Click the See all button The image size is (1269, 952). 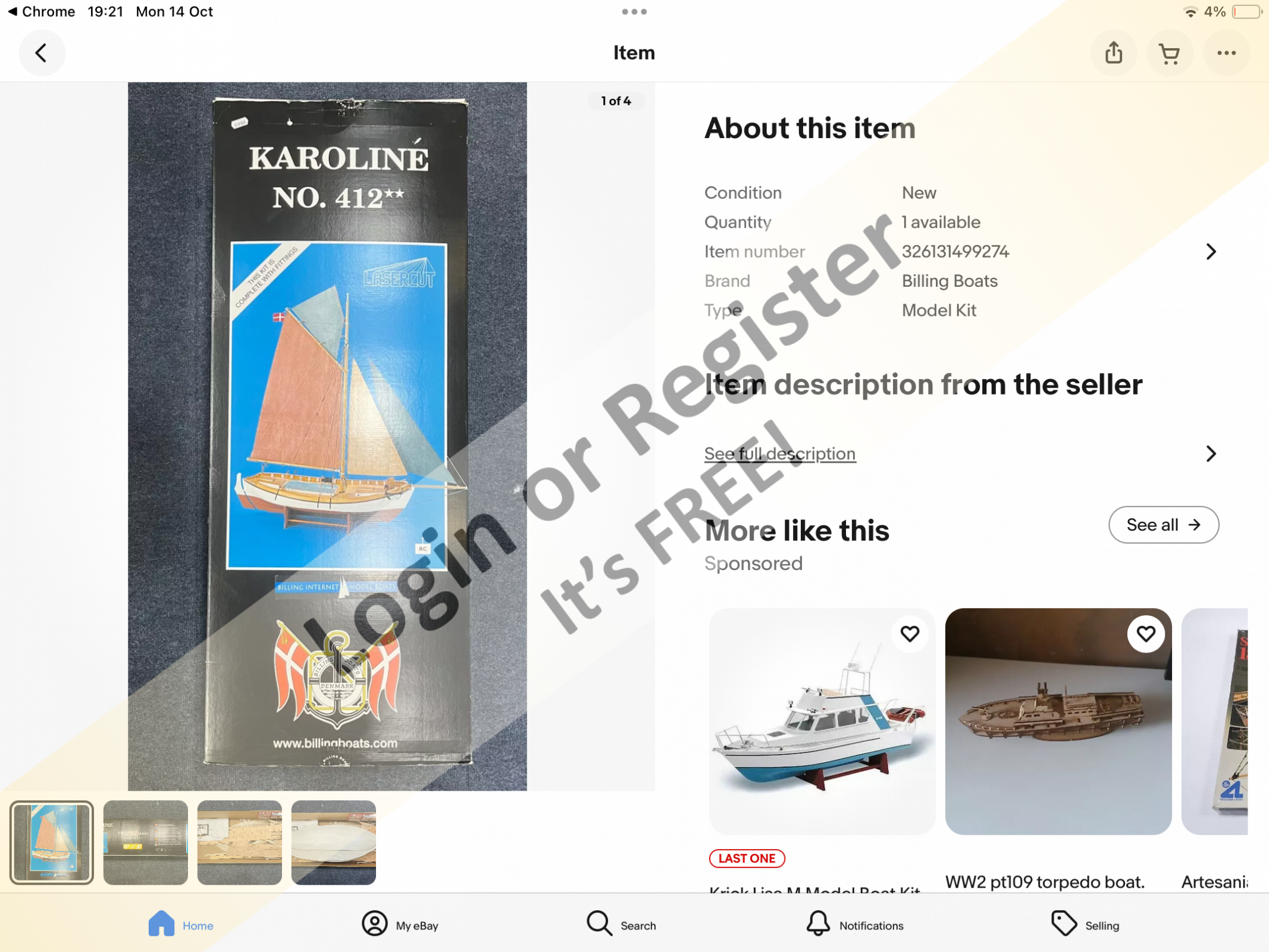click(x=1164, y=525)
